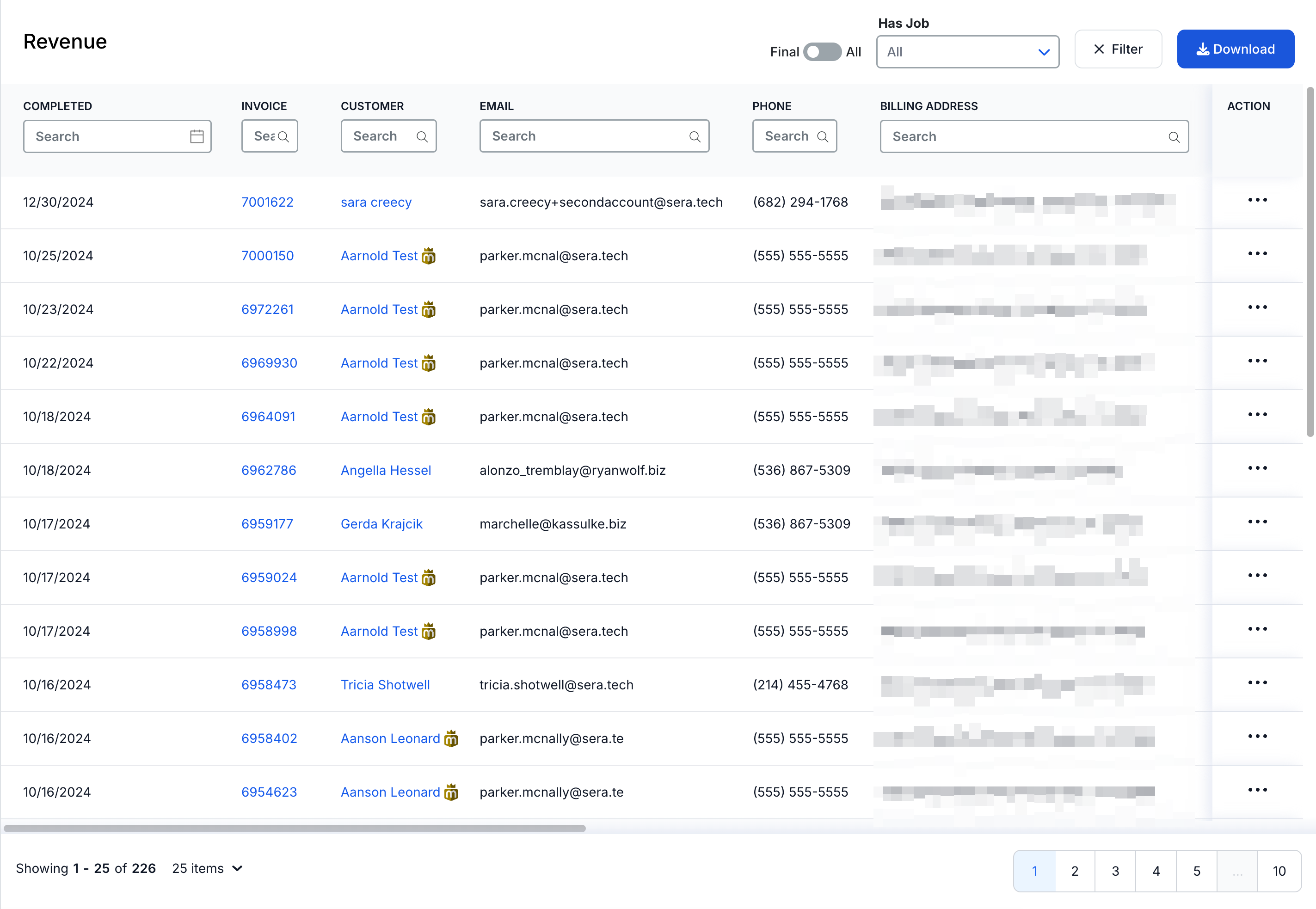Go to page 3
This screenshot has width=1316, height=909.
tap(1115, 871)
